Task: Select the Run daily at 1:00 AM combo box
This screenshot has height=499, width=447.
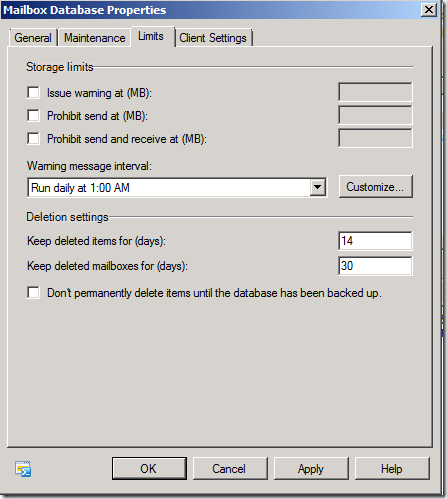Action: (x=177, y=188)
